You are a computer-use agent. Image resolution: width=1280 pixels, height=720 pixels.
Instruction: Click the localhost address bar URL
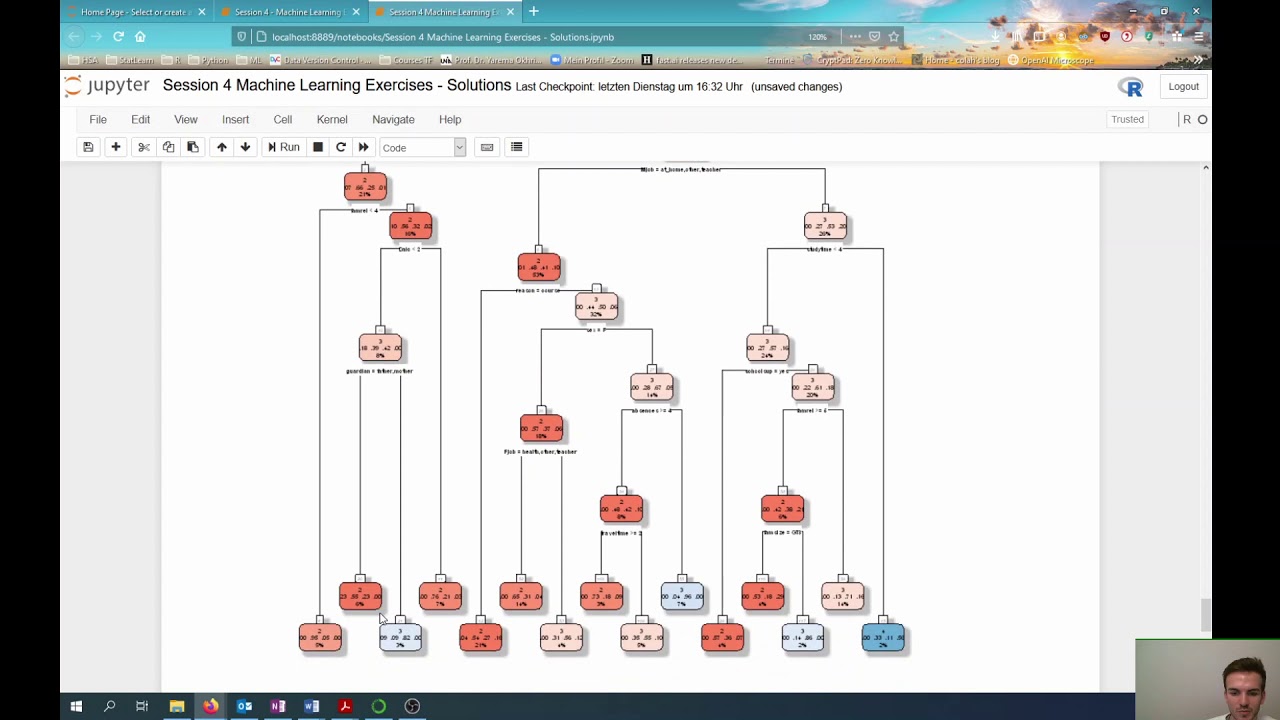(x=443, y=37)
